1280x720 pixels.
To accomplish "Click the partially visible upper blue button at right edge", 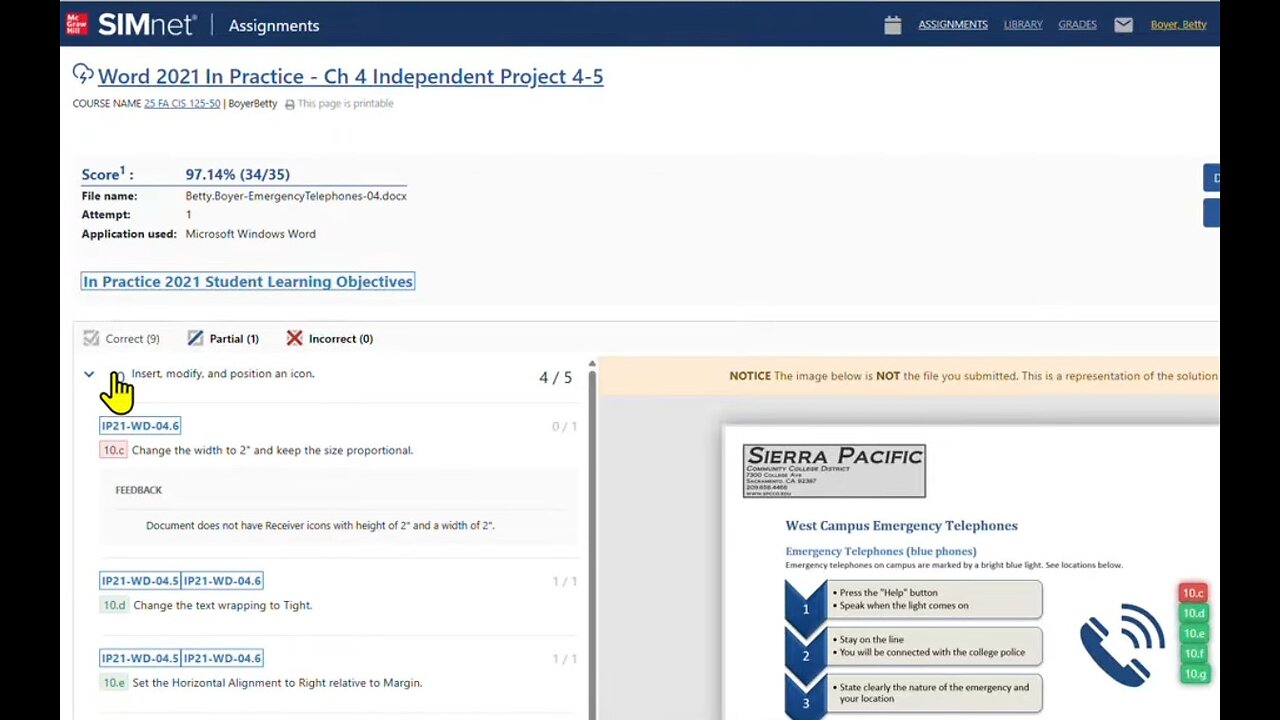I will [x=1211, y=178].
